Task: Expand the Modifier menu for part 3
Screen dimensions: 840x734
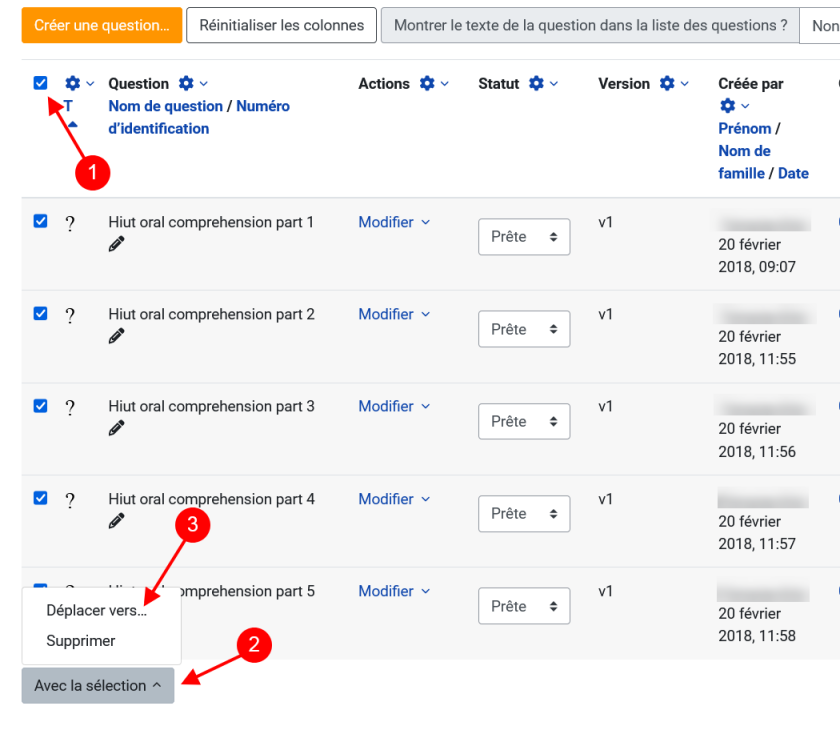Action: click(x=394, y=406)
